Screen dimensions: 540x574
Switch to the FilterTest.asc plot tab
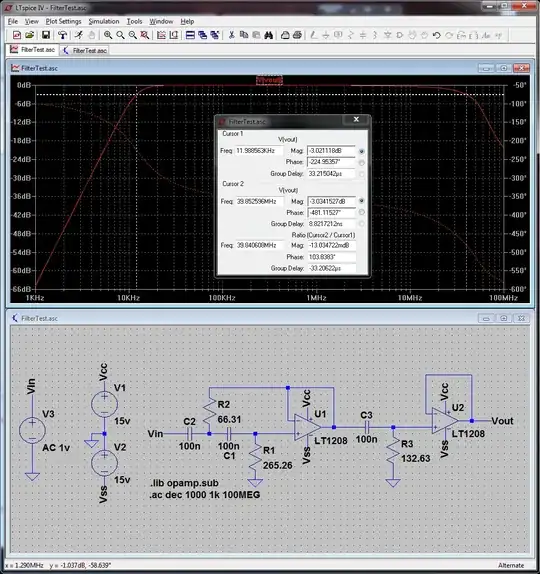32,50
